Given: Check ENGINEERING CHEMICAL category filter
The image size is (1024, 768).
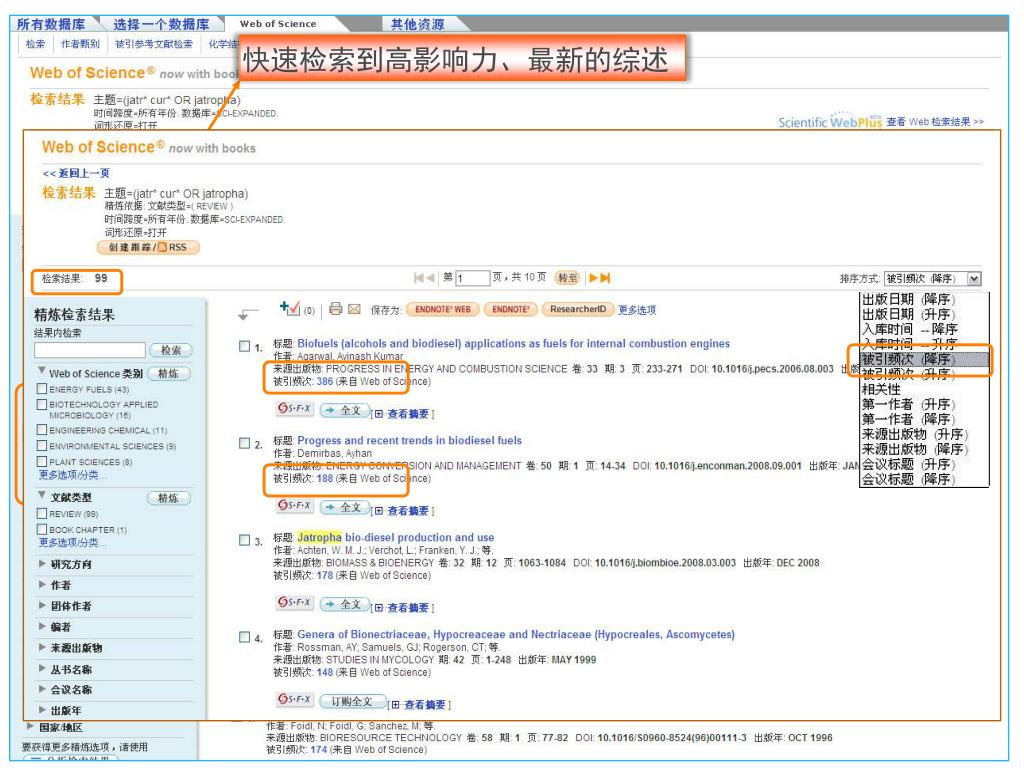Looking at the screenshot, I should [x=42, y=430].
